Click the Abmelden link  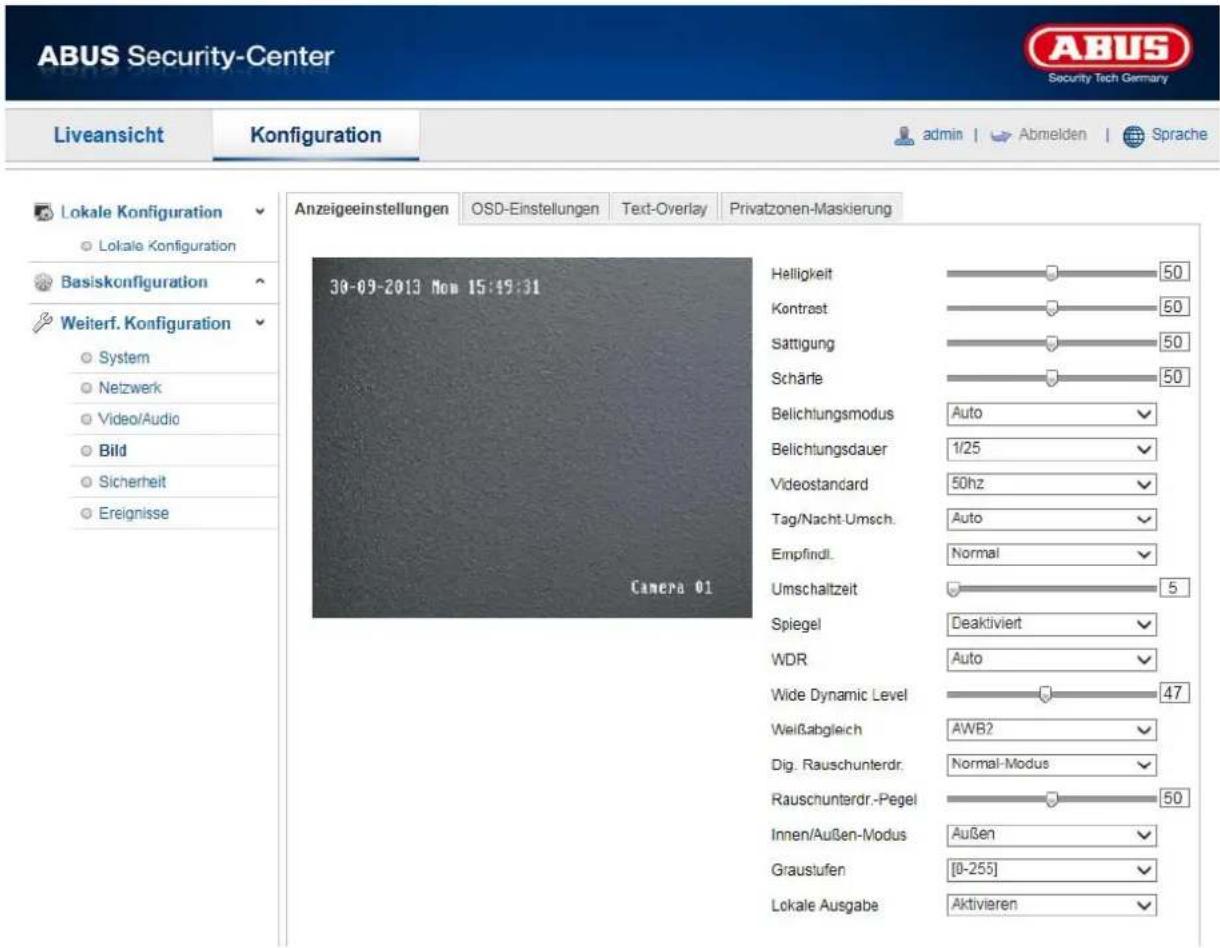[x=1052, y=135]
